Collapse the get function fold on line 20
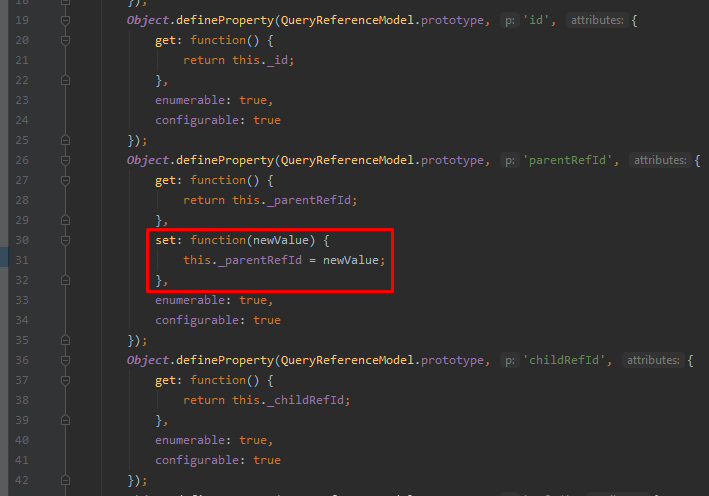This screenshot has height=496, width=709. (66, 40)
